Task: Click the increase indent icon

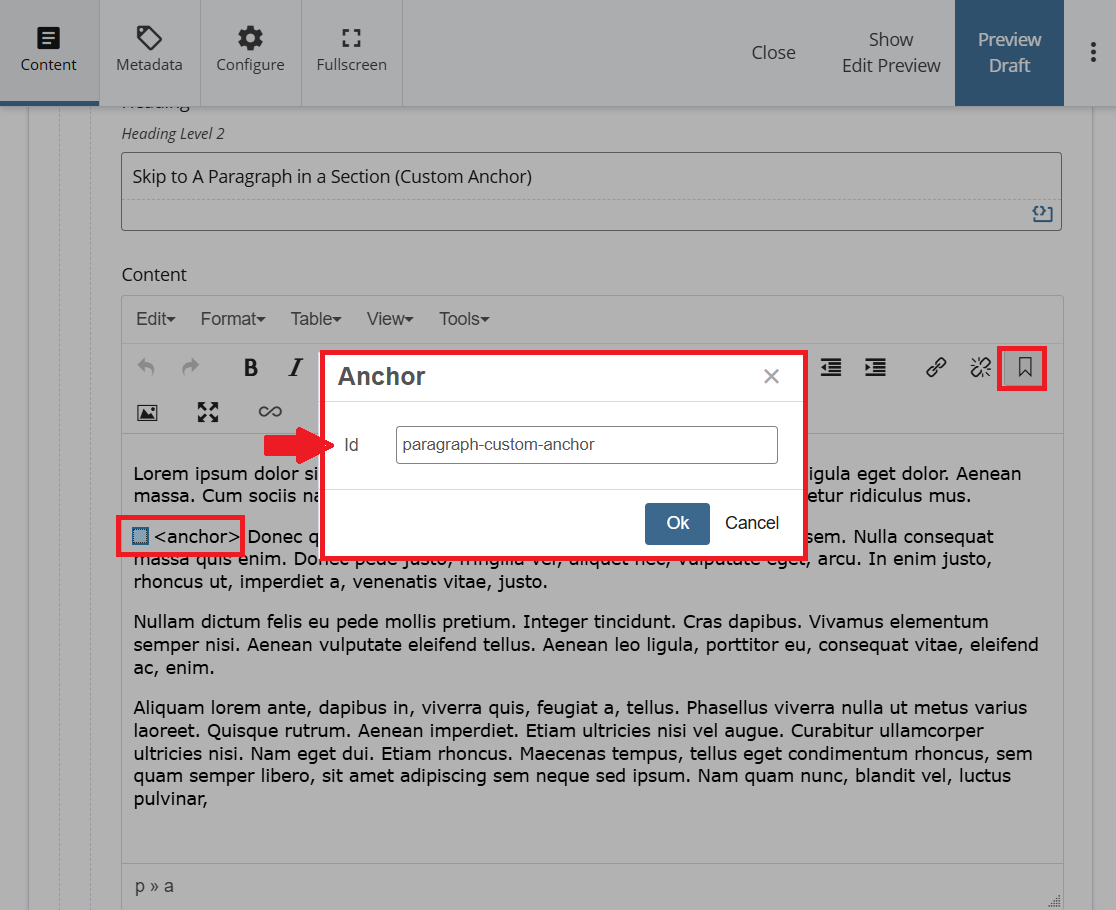Action: tap(875, 368)
